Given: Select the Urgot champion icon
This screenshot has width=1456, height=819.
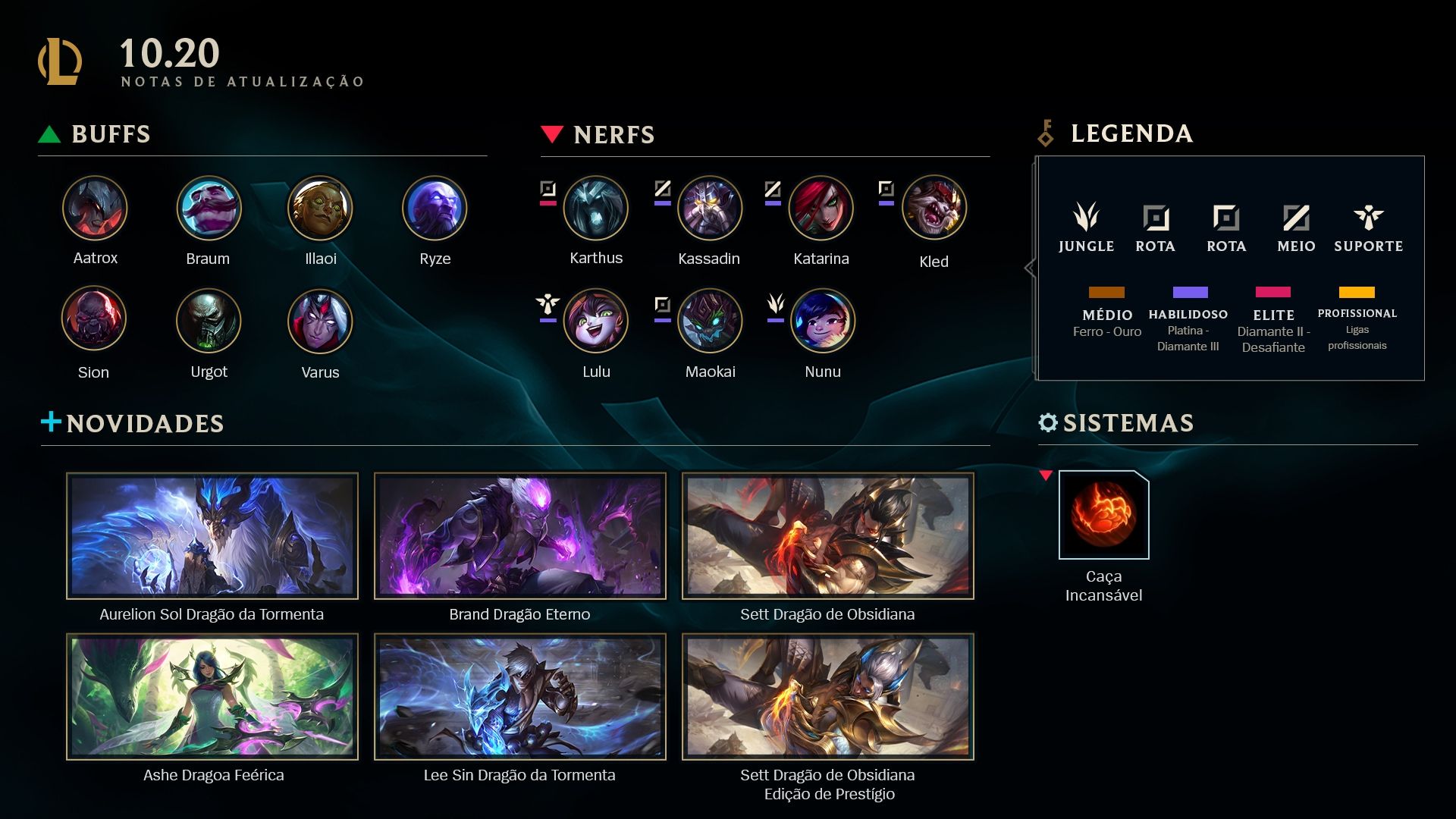Looking at the screenshot, I should (x=209, y=321).
